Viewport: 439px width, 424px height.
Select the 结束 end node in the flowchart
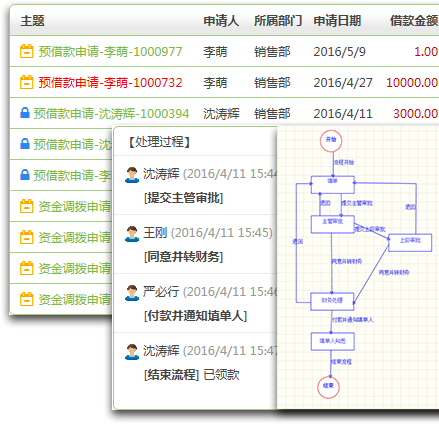click(x=328, y=387)
